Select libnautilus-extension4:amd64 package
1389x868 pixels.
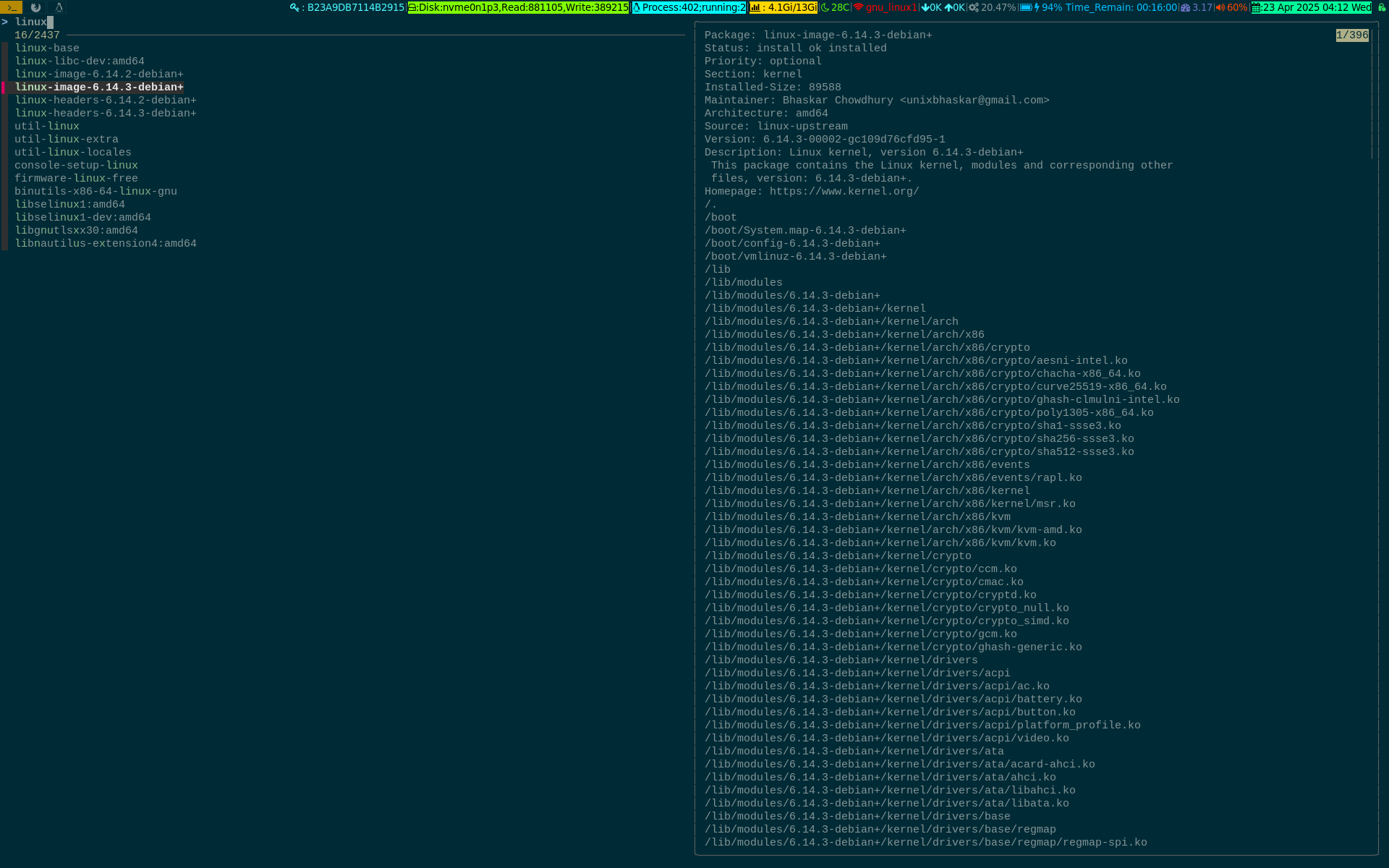pyautogui.click(x=106, y=244)
